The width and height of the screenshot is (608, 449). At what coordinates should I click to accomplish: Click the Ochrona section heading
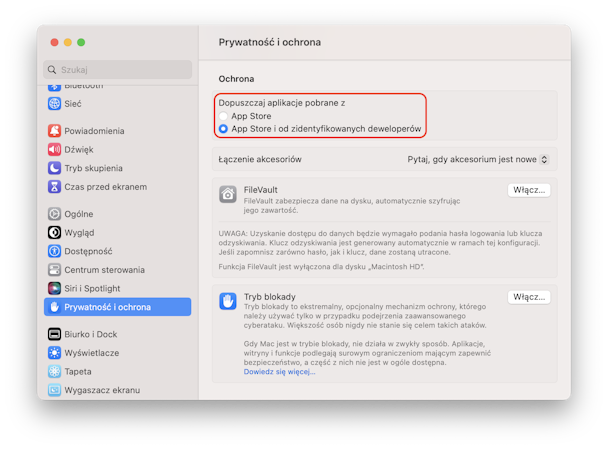click(236, 79)
